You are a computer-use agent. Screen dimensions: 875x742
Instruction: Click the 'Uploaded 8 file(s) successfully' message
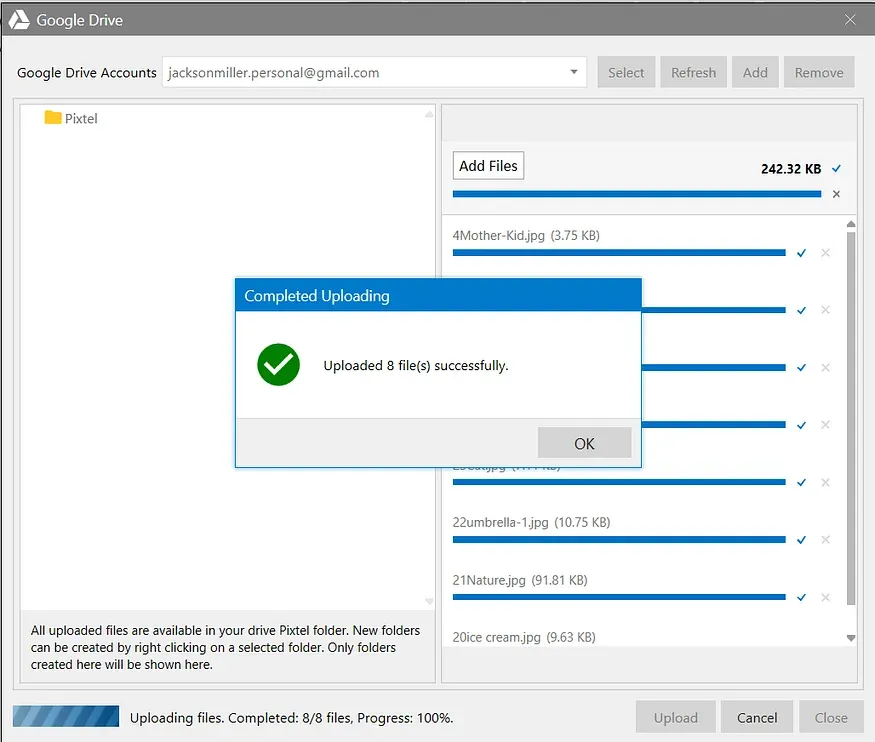point(416,365)
